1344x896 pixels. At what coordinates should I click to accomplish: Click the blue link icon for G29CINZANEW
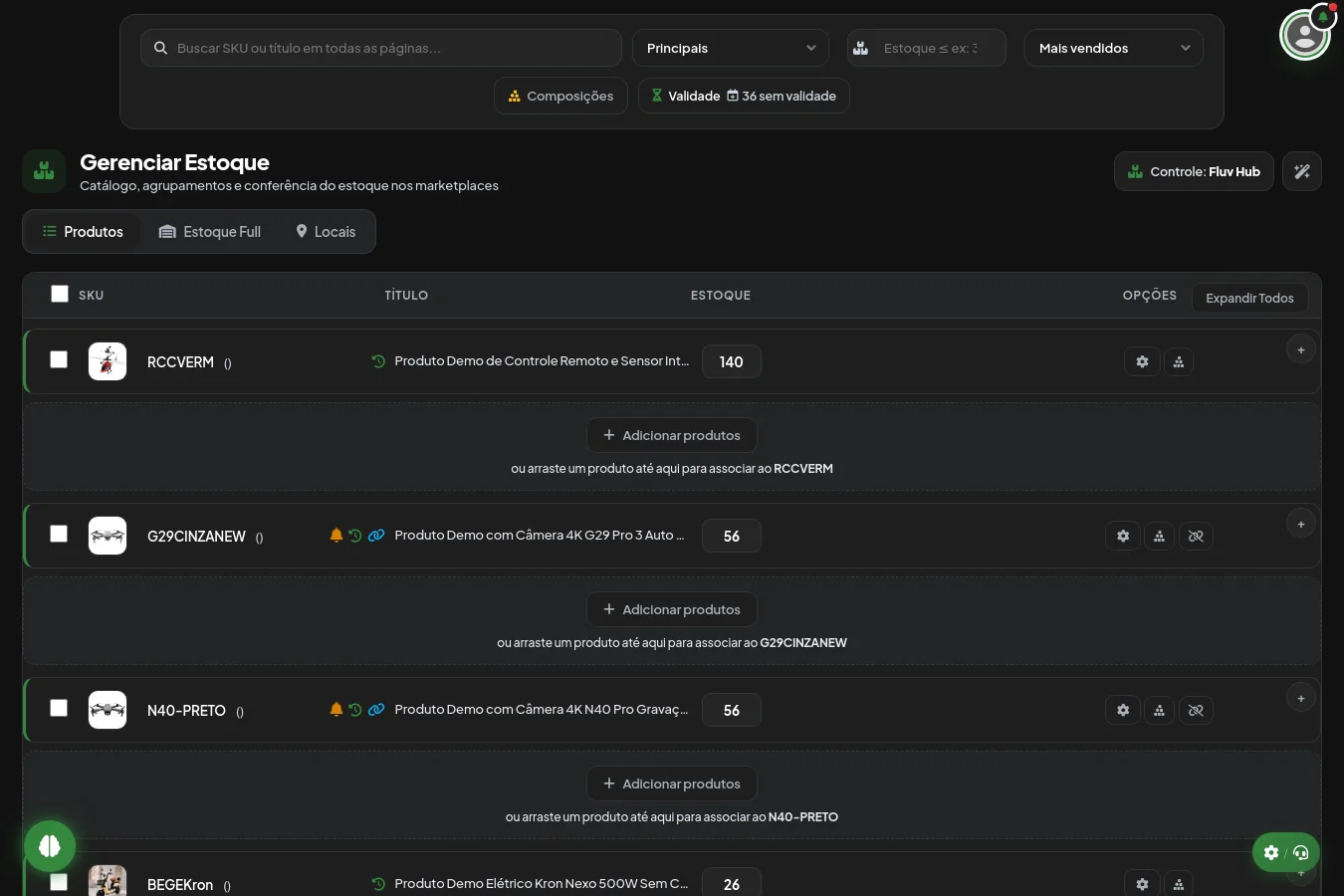pyautogui.click(x=376, y=536)
